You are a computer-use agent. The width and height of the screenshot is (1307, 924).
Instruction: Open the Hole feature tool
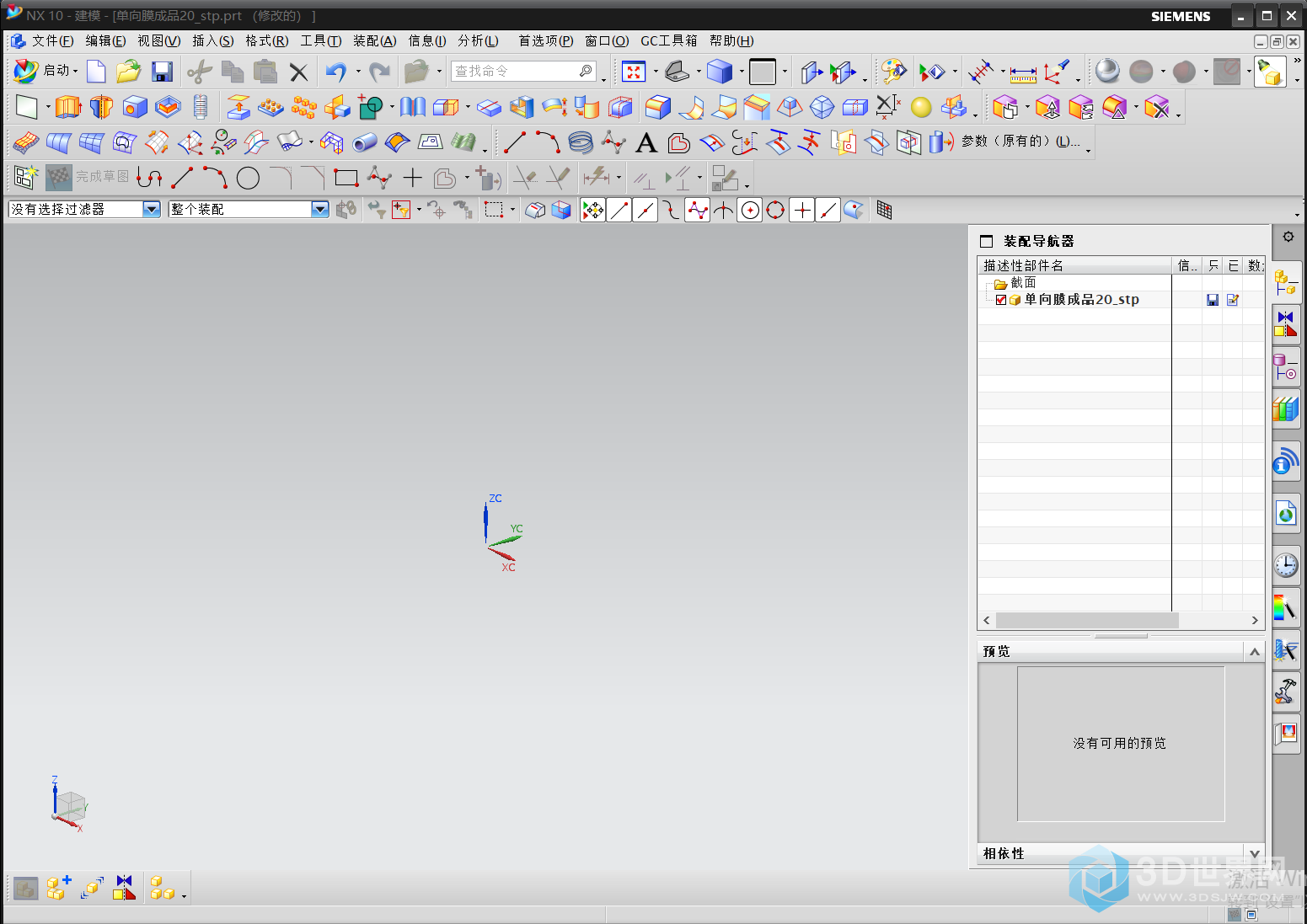[135, 107]
